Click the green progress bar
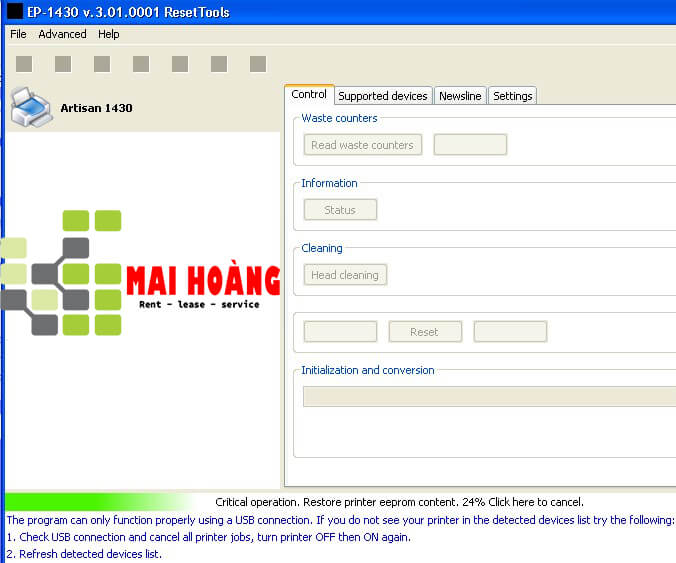This screenshot has height=563, width=676. pyautogui.click(x=98, y=501)
